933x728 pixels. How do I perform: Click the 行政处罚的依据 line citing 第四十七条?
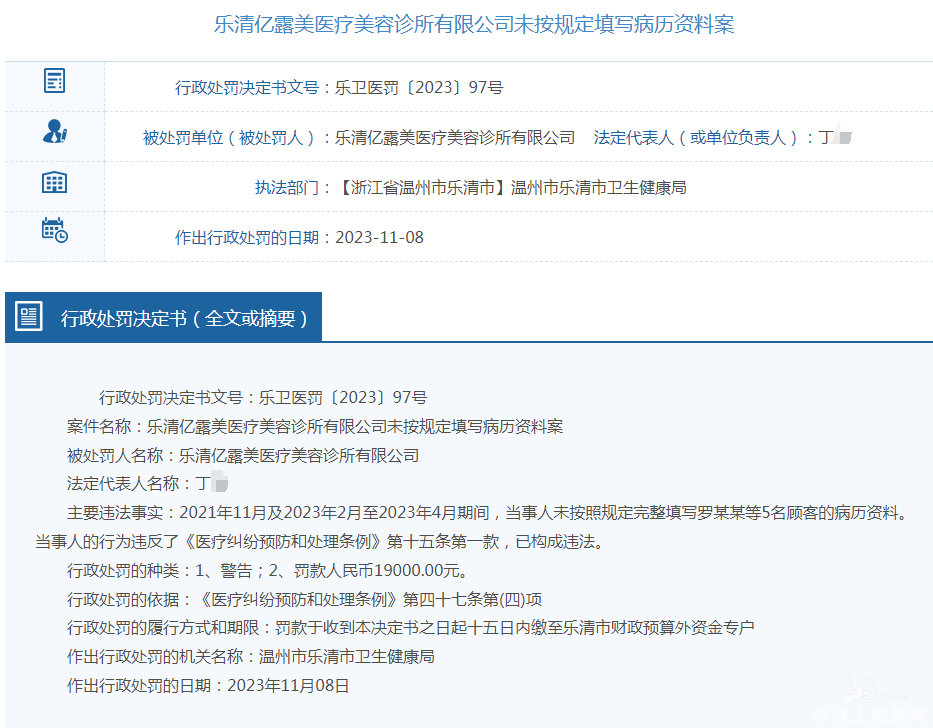point(304,600)
